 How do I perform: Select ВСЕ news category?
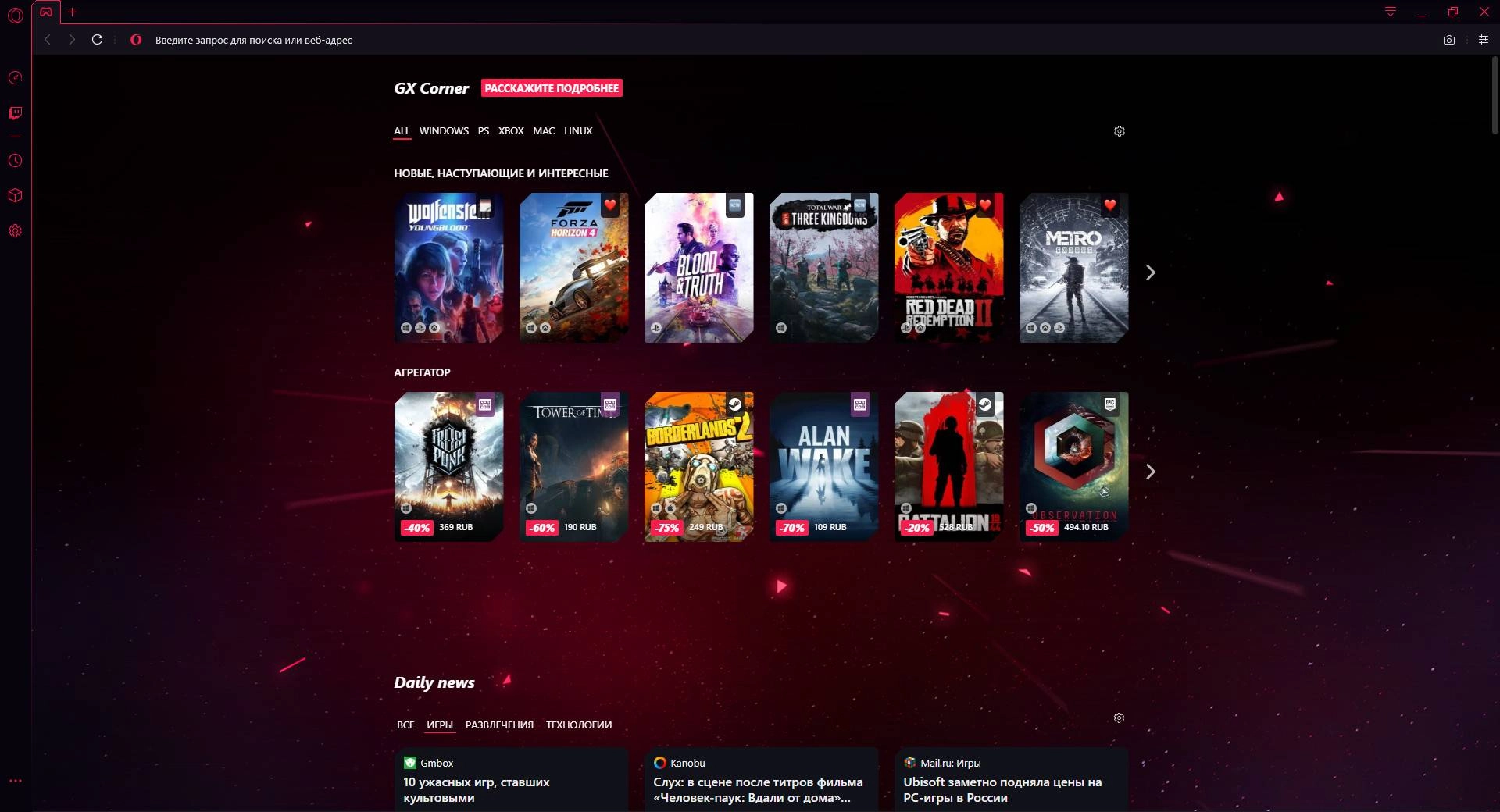pos(405,725)
